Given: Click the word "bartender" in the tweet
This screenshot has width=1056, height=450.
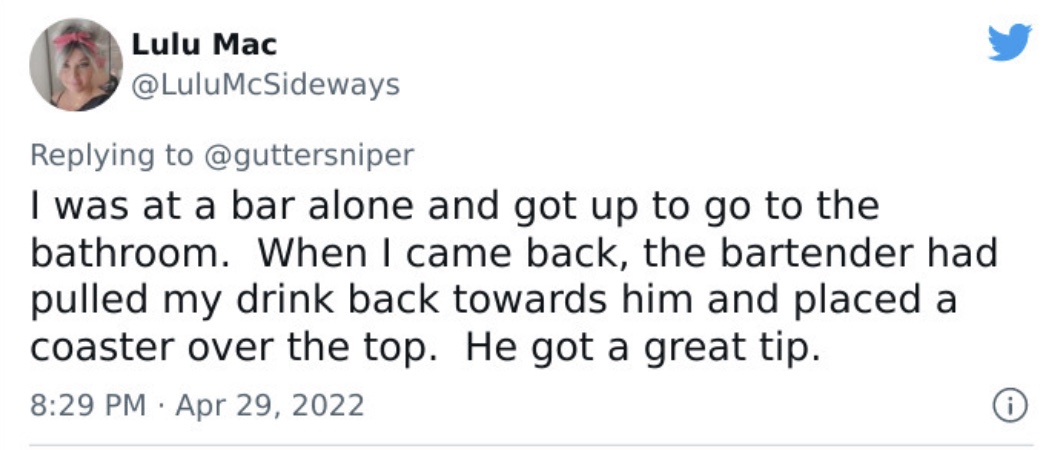Looking at the screenshot, I should [794, 253].
